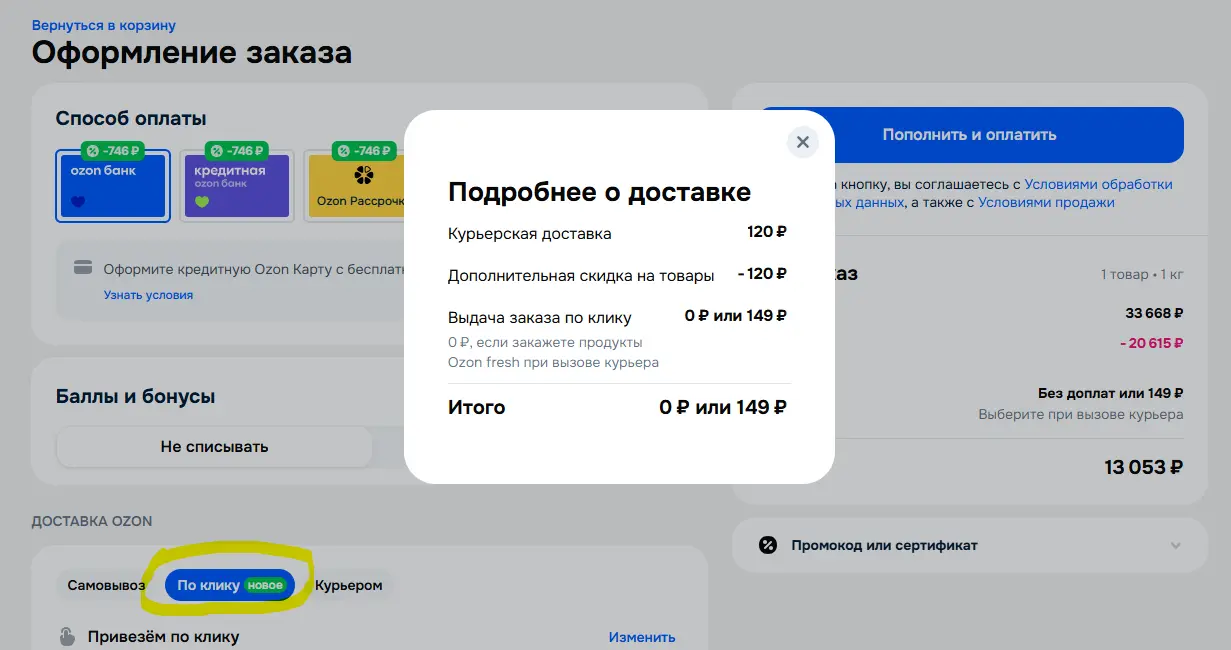
Task: Click the 13 053 ₽ order total
Action: [x=1144, y=467]
